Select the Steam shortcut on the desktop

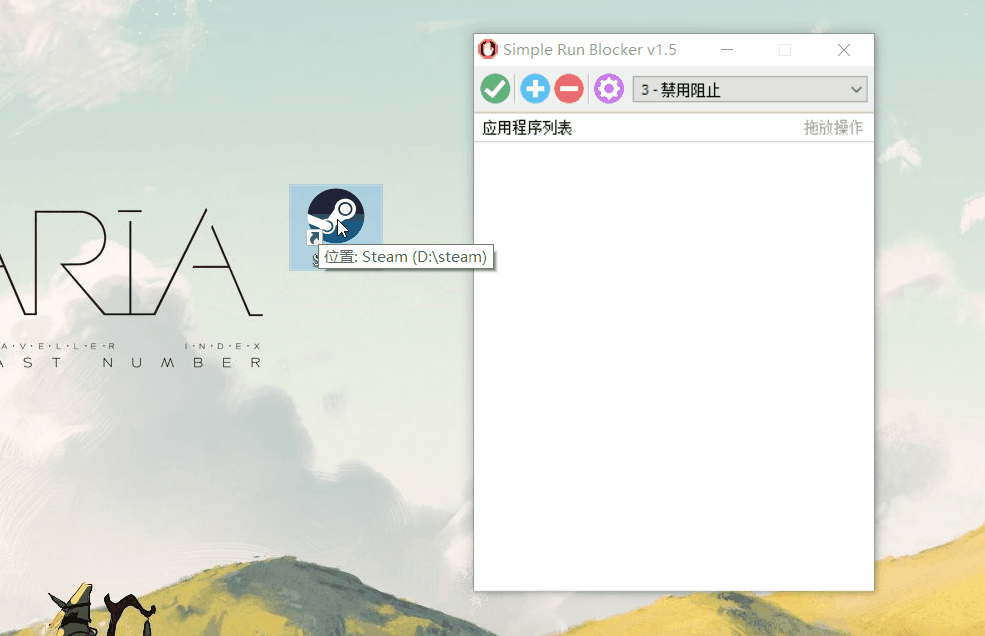[335, 215]
